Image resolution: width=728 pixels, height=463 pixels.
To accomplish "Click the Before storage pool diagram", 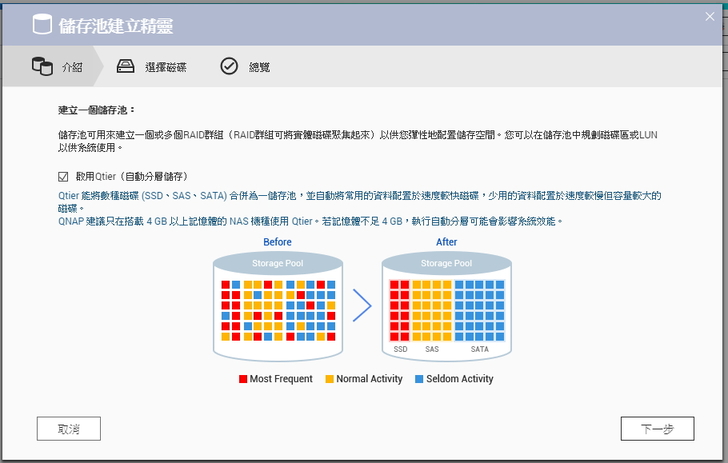I will (x=278, y=306).
